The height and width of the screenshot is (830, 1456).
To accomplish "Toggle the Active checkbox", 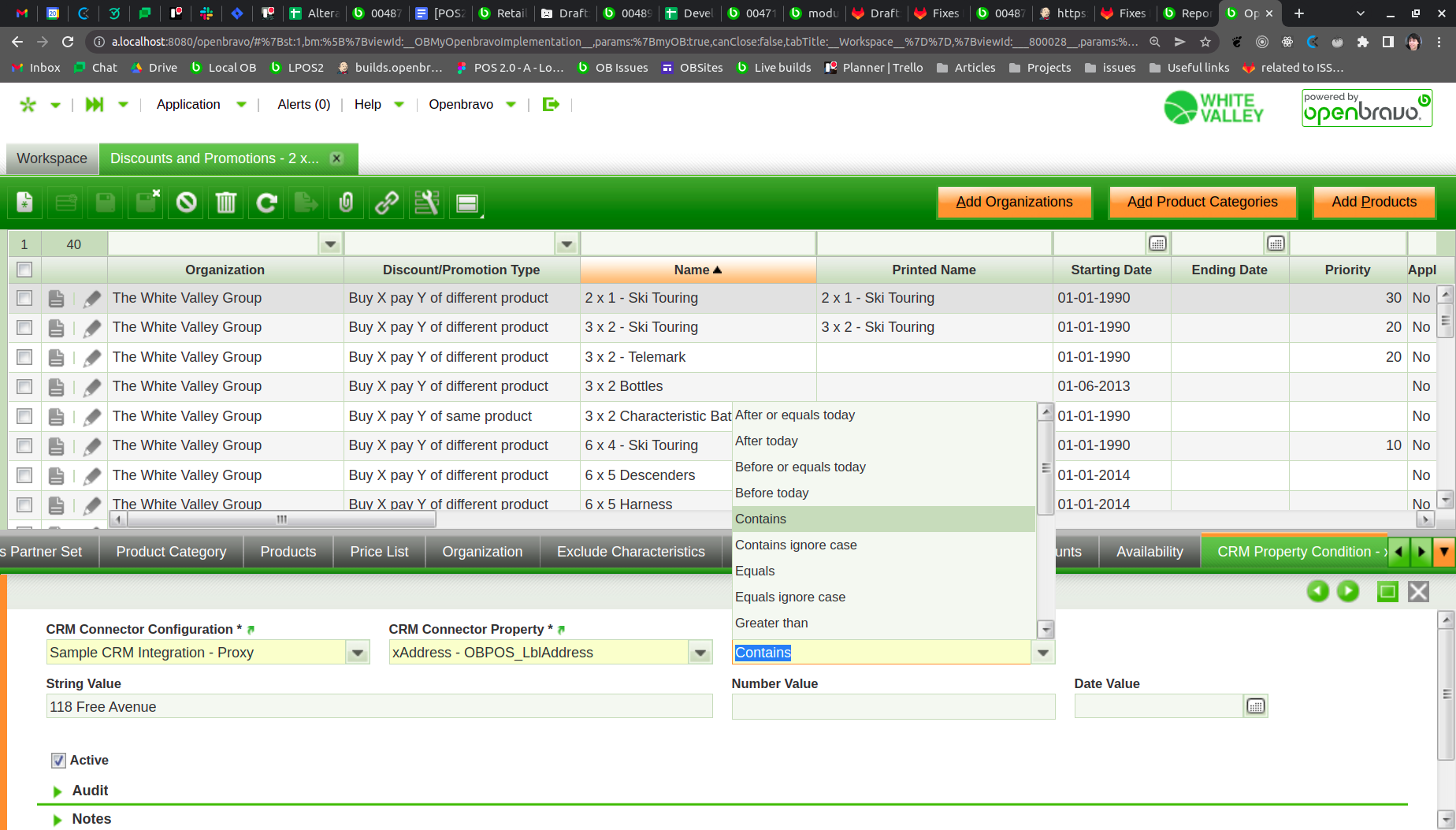I will pos(58,761).
